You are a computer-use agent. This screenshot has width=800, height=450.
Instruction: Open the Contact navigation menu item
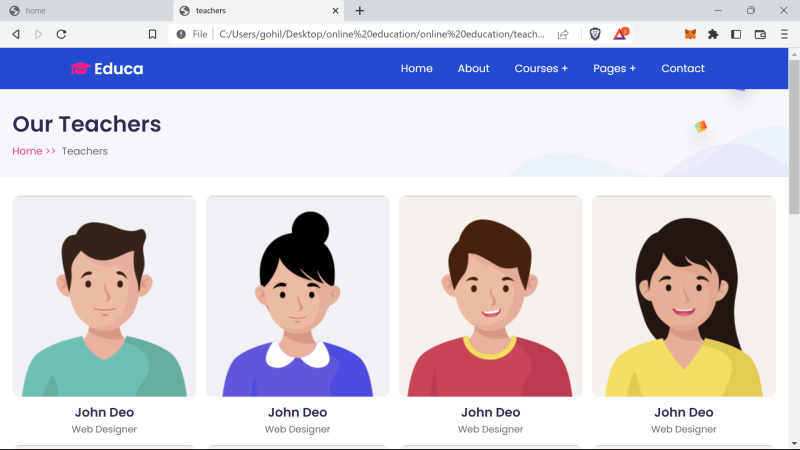coord(683,68)
